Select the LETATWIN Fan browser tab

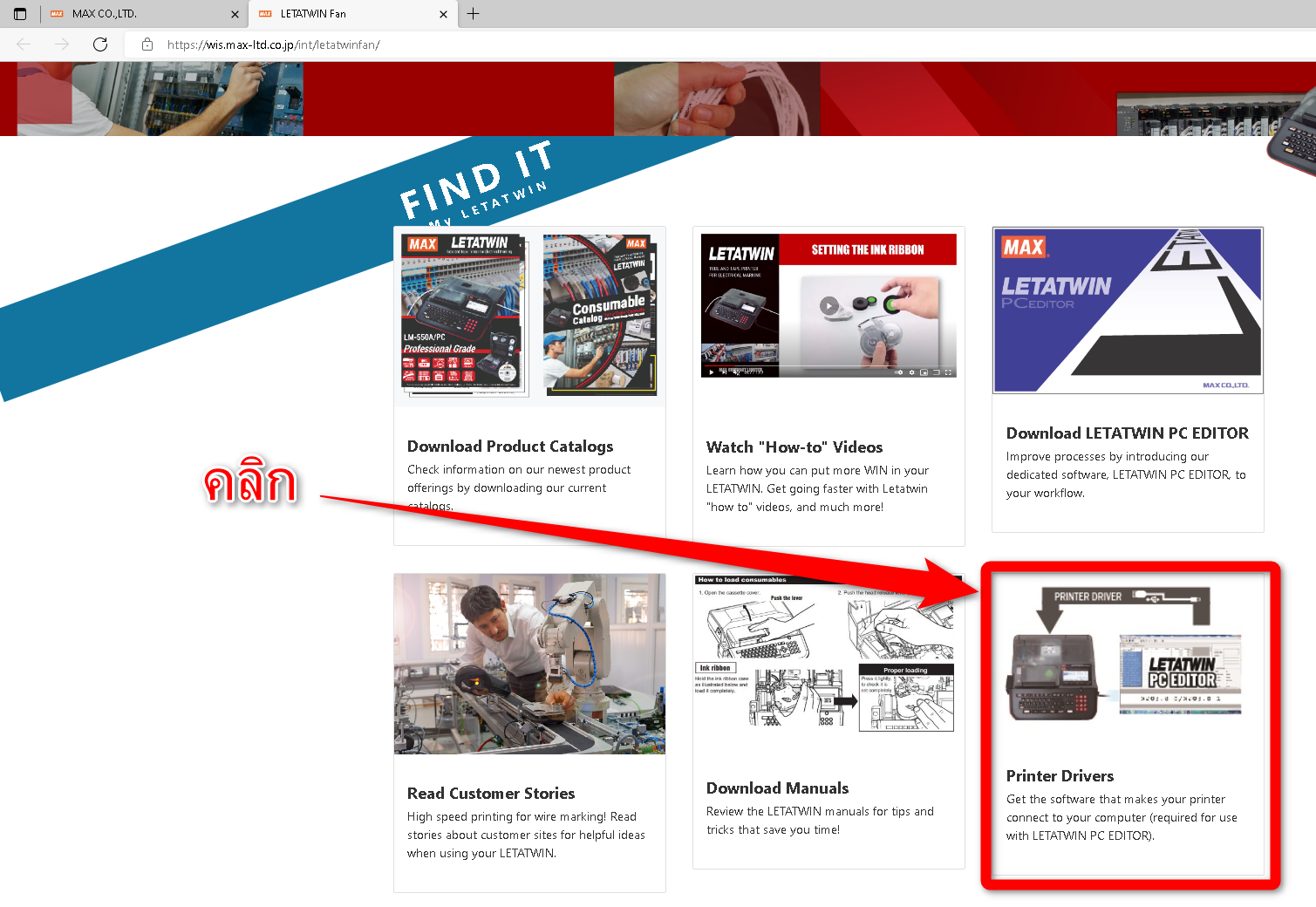353,14
